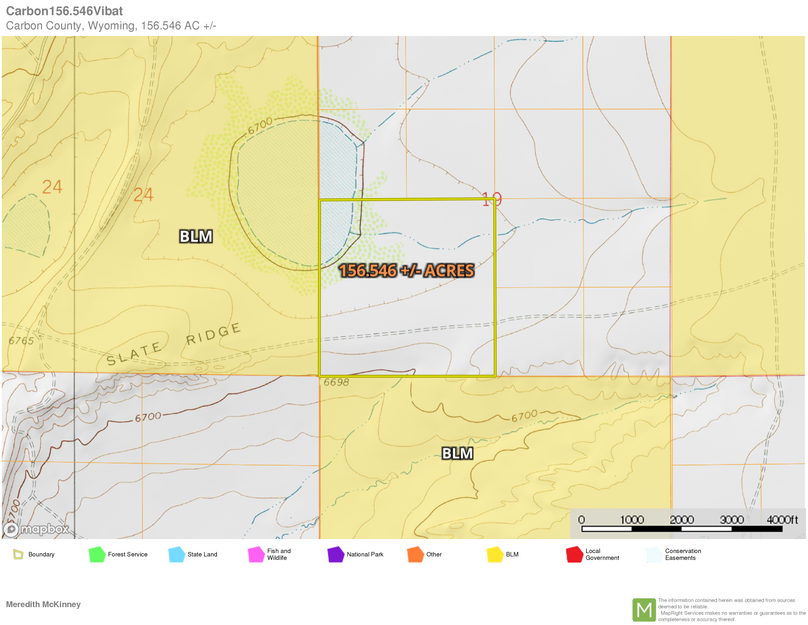This screenshot has height=625, width=808.
Task: Select the Boundary legend icon
Action: click(x=20, y=553)
